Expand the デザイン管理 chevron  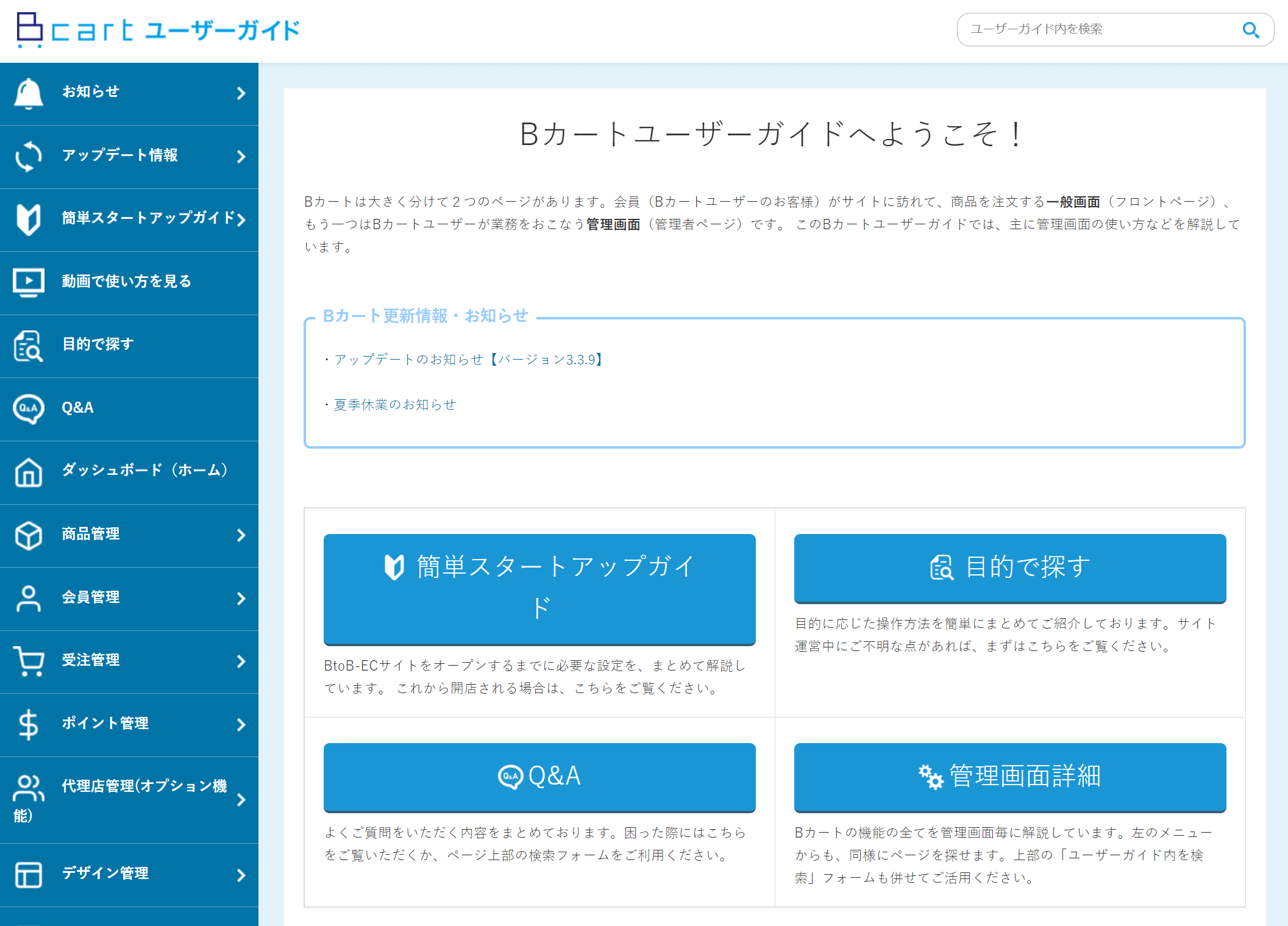pyautogui.click(x=241, y=875)
